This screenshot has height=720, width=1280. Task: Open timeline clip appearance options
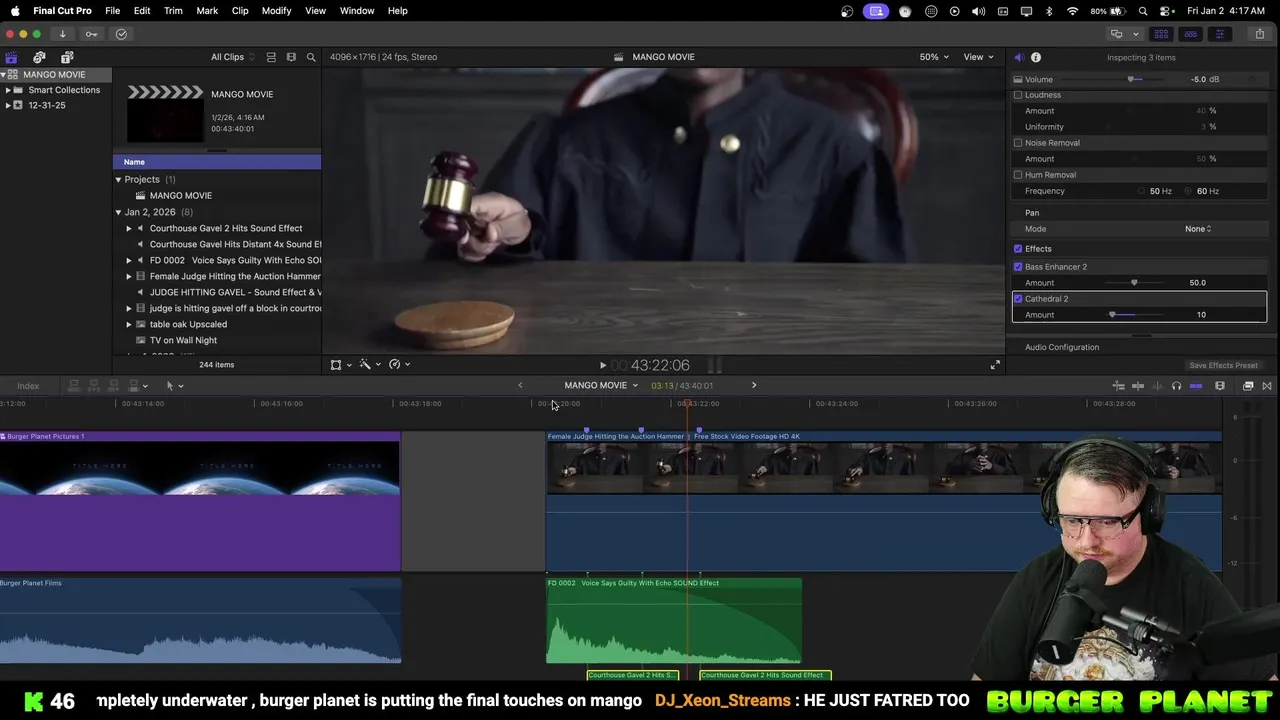click(1220, 386)
